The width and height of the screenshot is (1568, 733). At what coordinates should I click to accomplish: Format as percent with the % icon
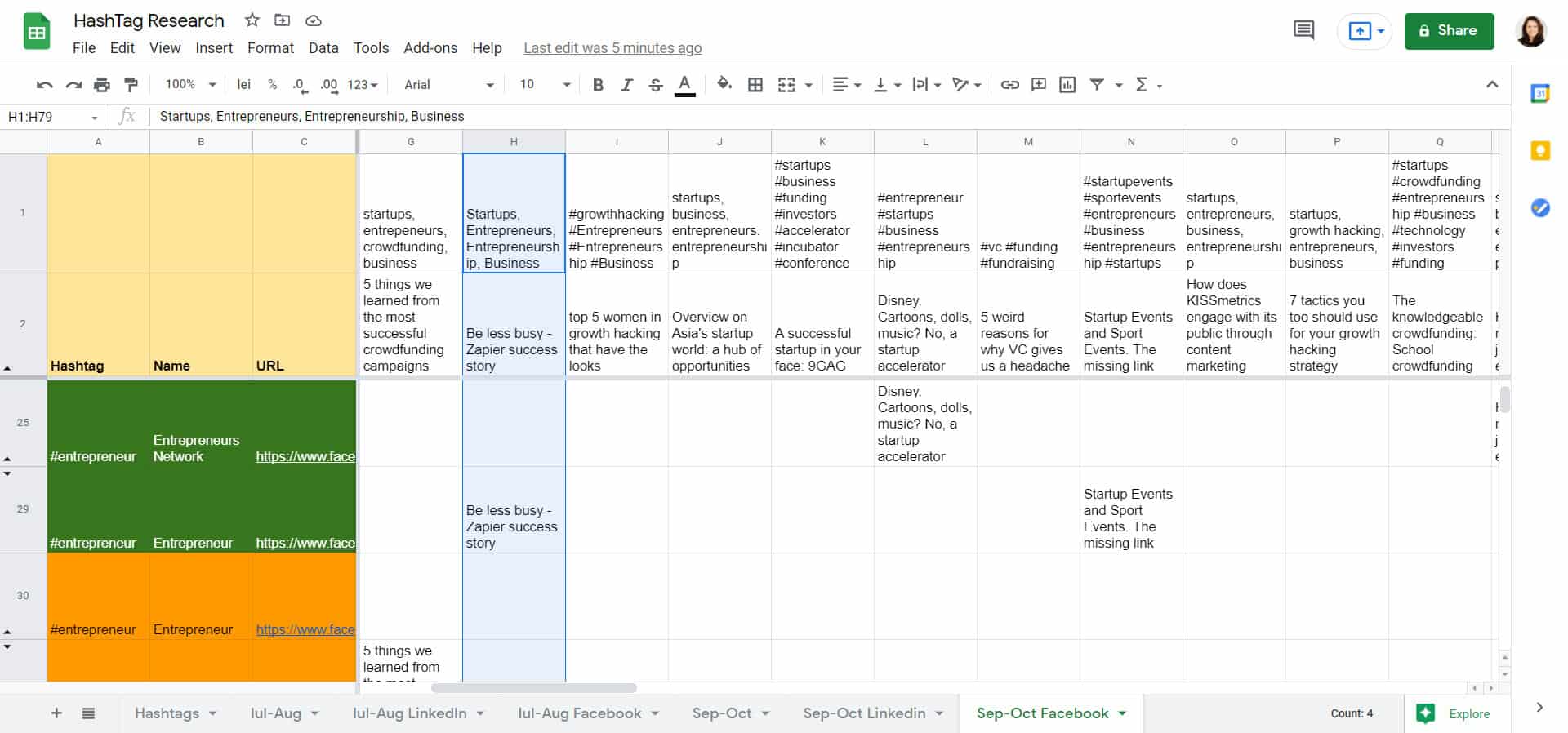coord(272,85)
